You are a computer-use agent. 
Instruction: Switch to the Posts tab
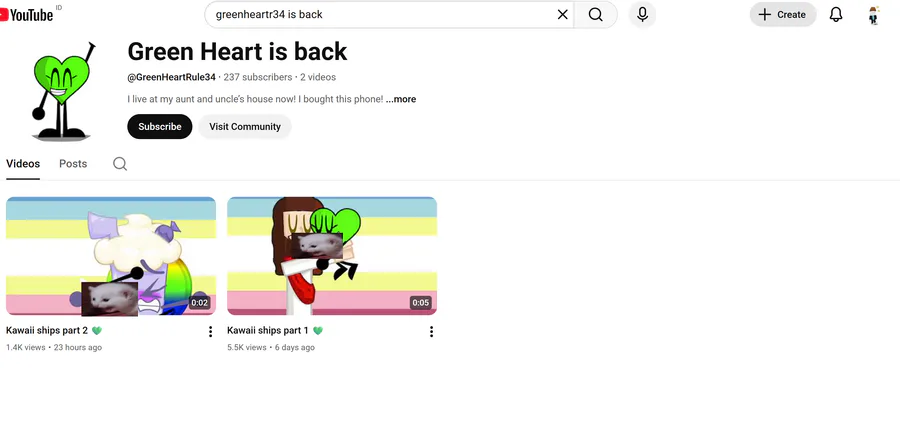(x=73, y=164)
